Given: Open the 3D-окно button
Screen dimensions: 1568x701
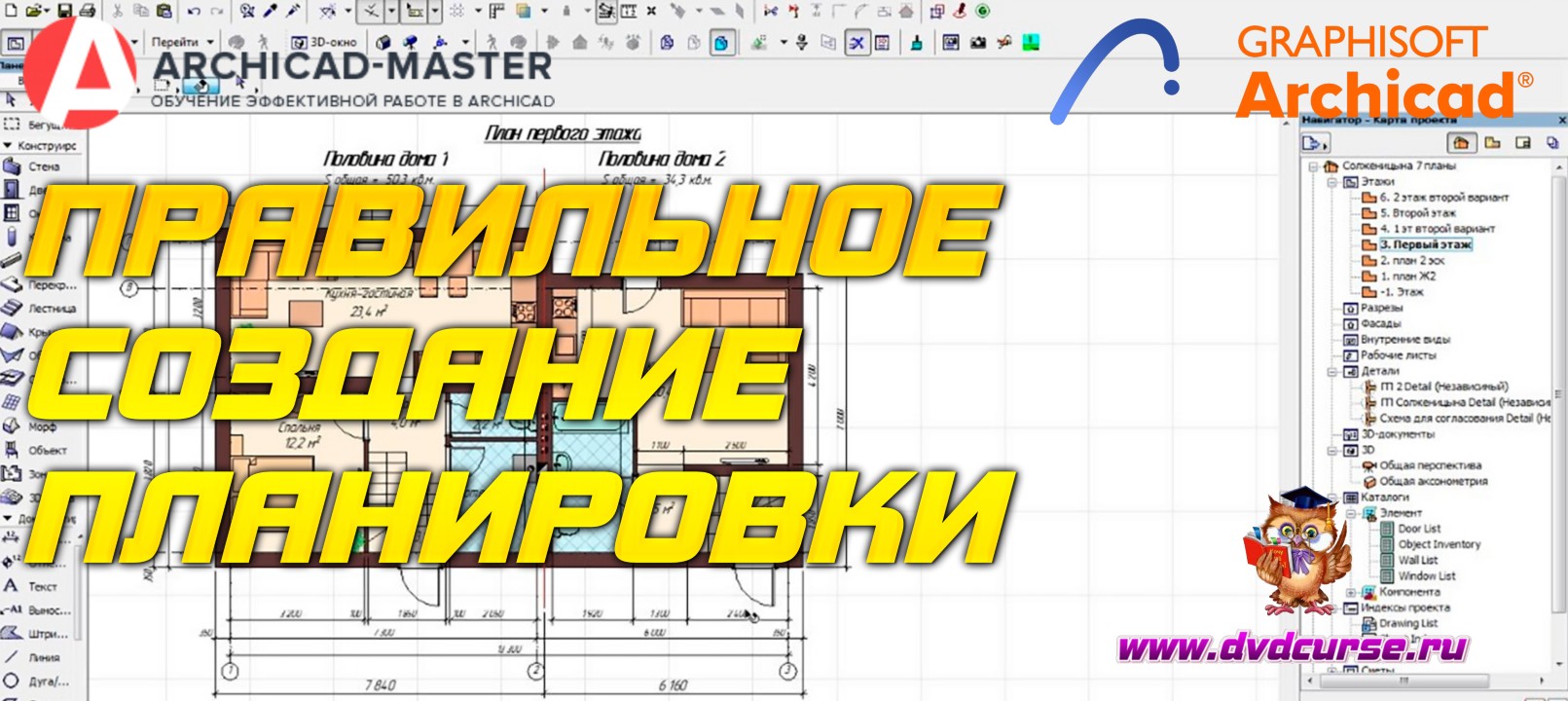Looking at the screenshot, I should click(325, 42).
